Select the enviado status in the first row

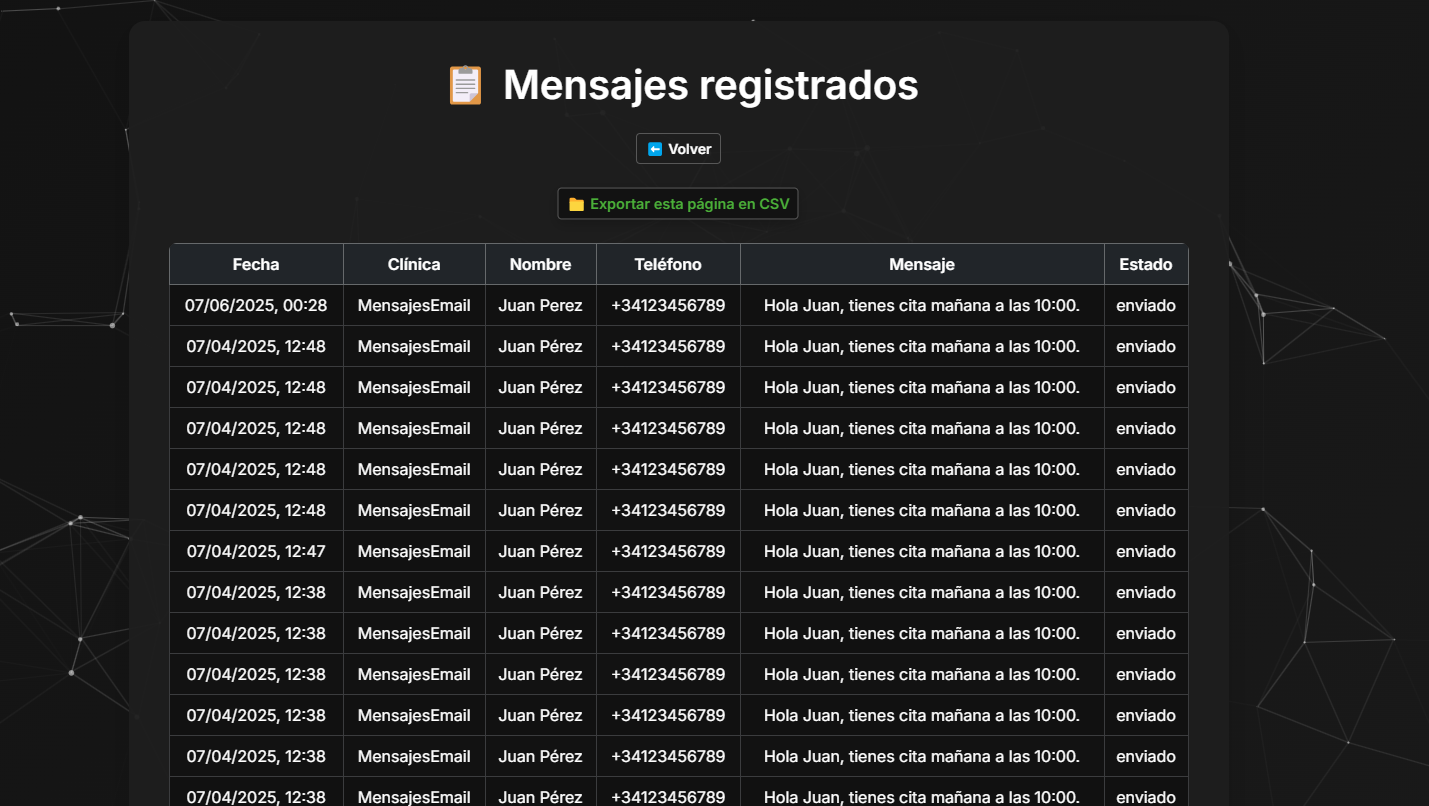1145,305
